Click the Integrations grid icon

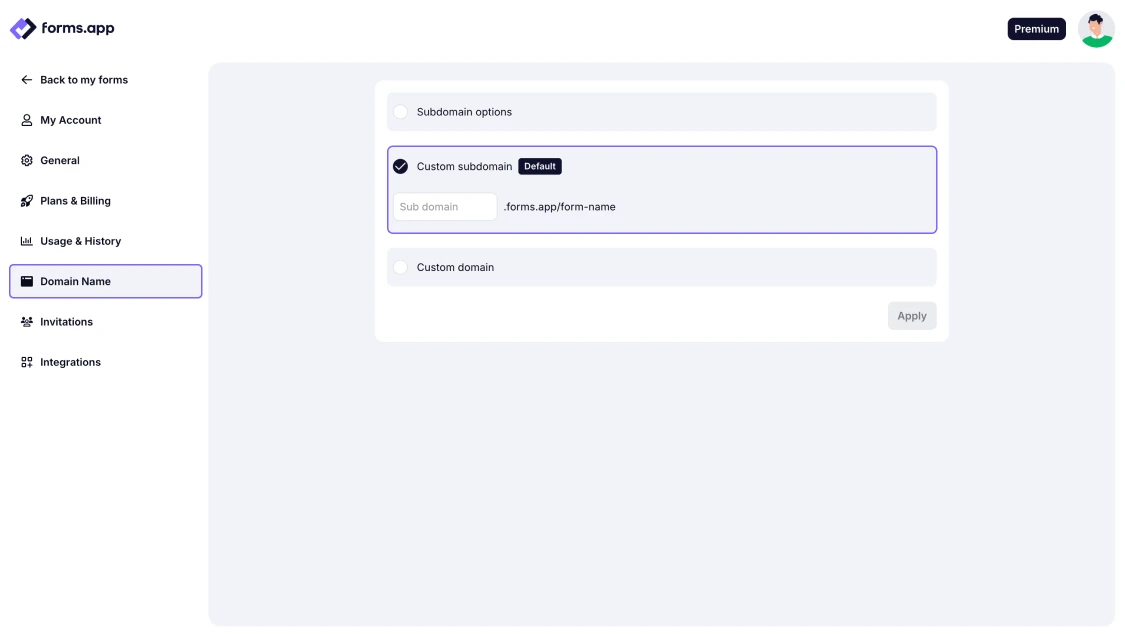[27, 362]
